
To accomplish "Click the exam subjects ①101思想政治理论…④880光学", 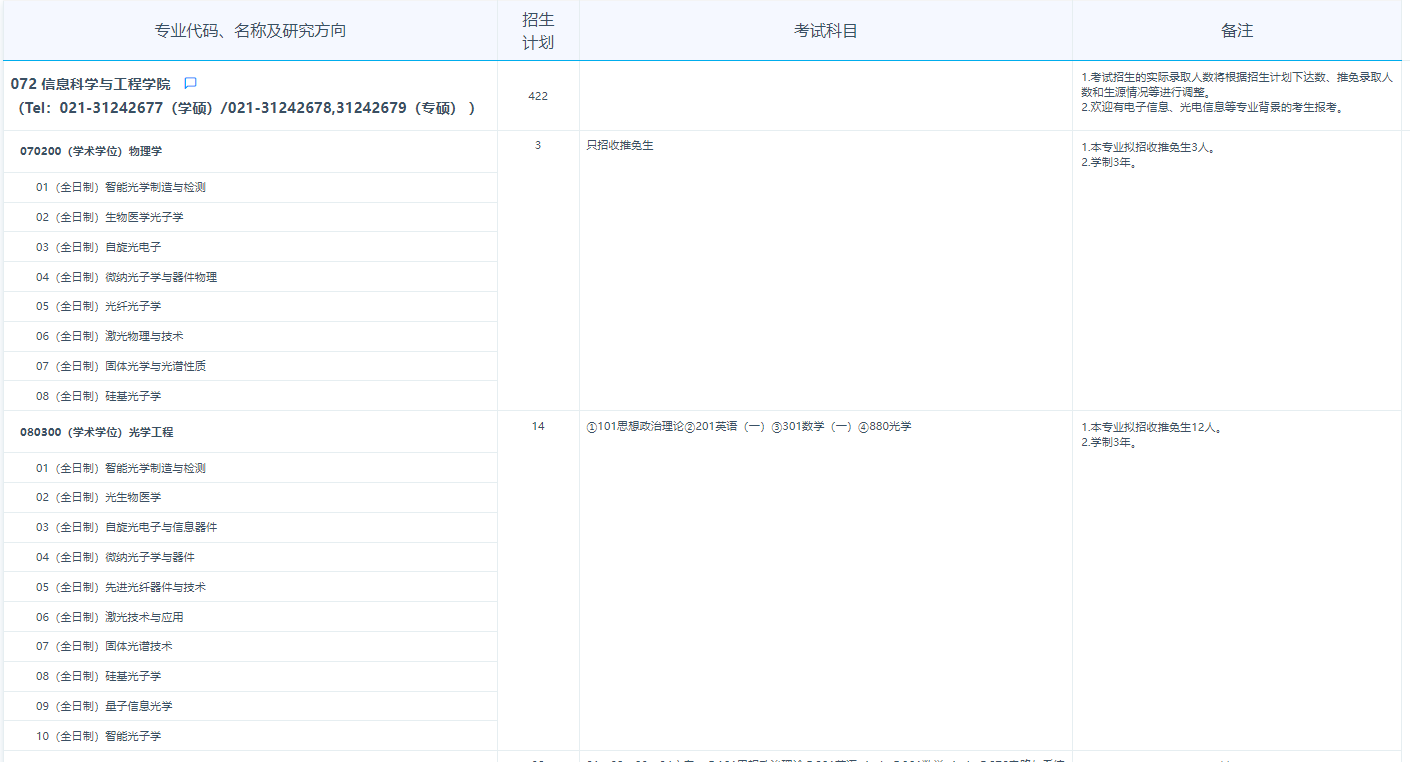I will [749, 426].
